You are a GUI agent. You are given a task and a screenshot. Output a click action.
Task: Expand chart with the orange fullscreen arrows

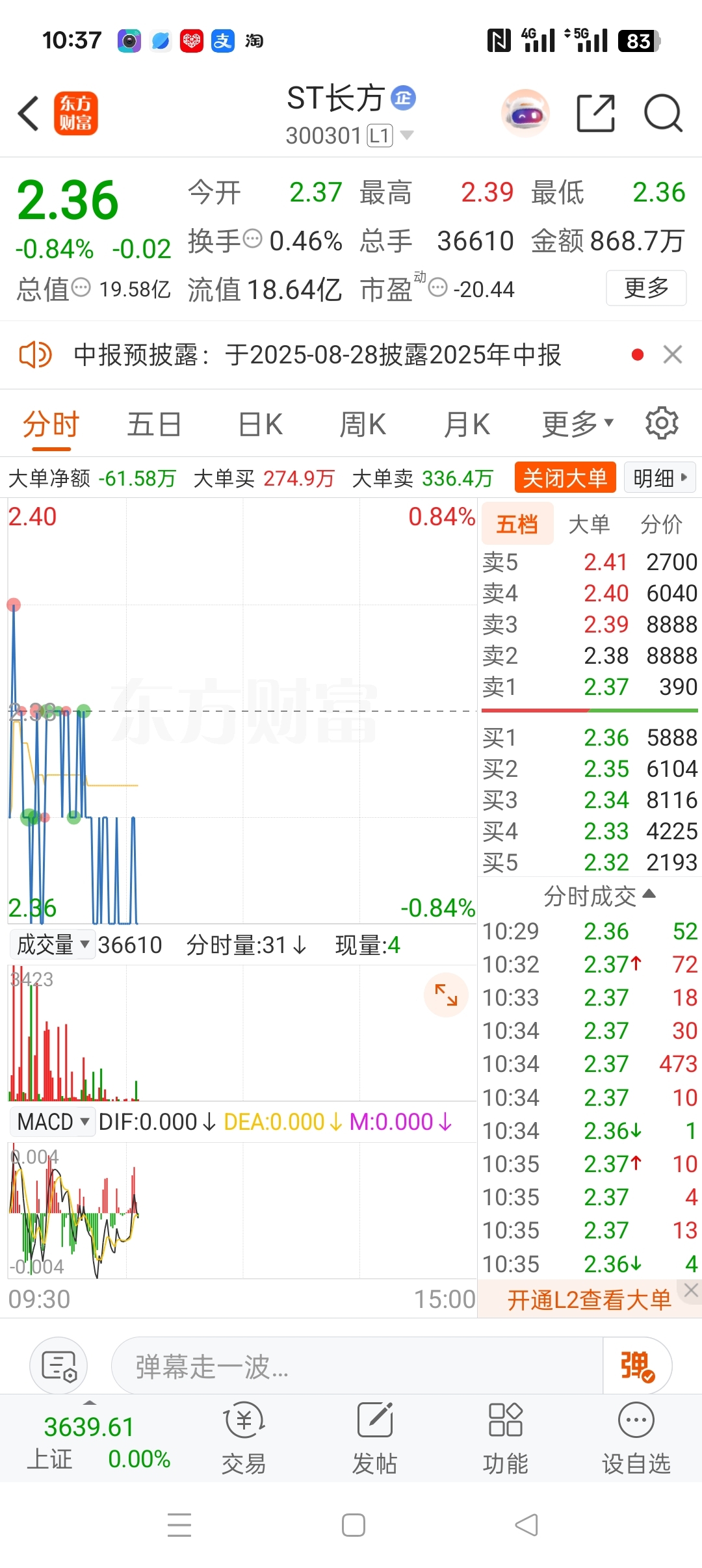pos(446,995)
